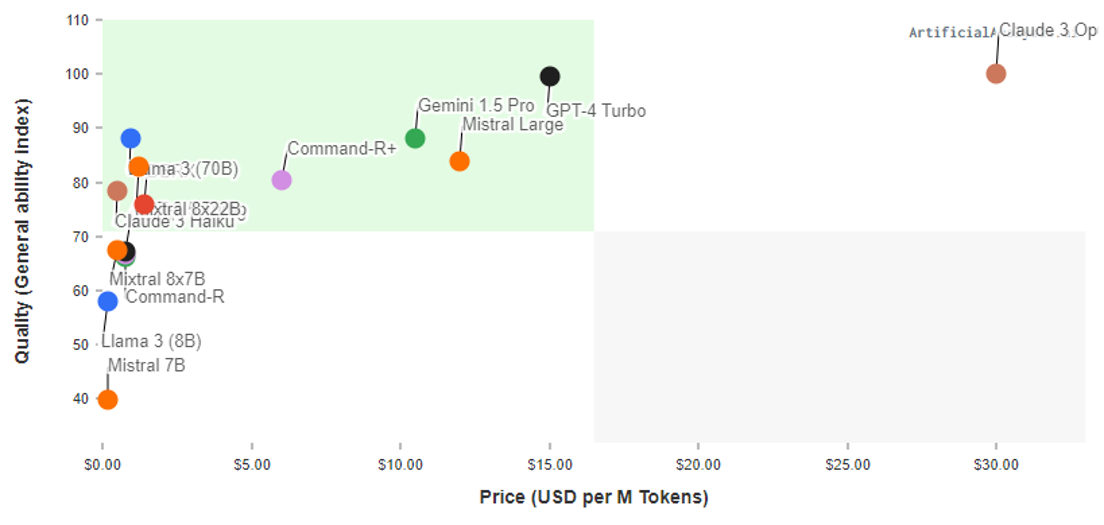
Task: Click the green Gemini 1.5 Pro marker
Action: click(415, 138)
